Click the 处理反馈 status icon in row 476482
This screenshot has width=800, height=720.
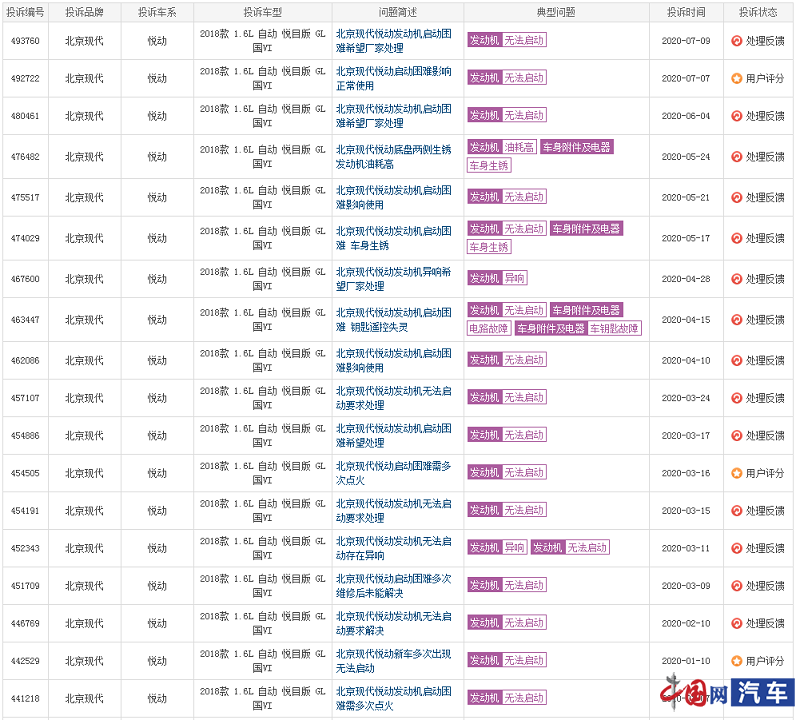[737, 157]
